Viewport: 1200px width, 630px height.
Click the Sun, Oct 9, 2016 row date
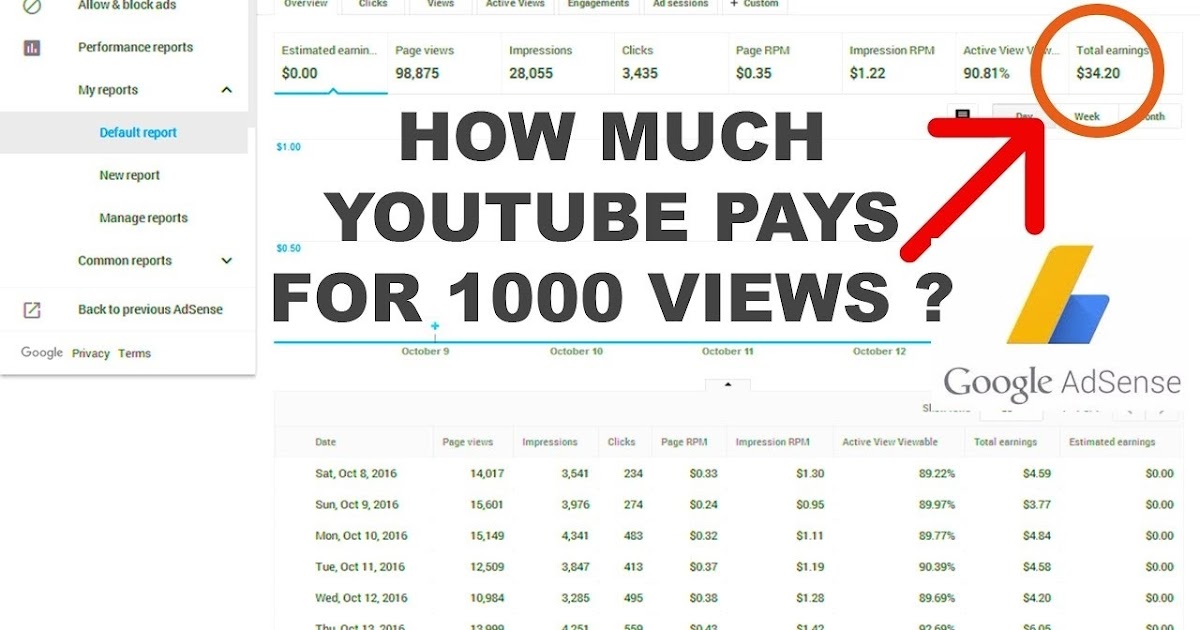[x=357, y=505]
